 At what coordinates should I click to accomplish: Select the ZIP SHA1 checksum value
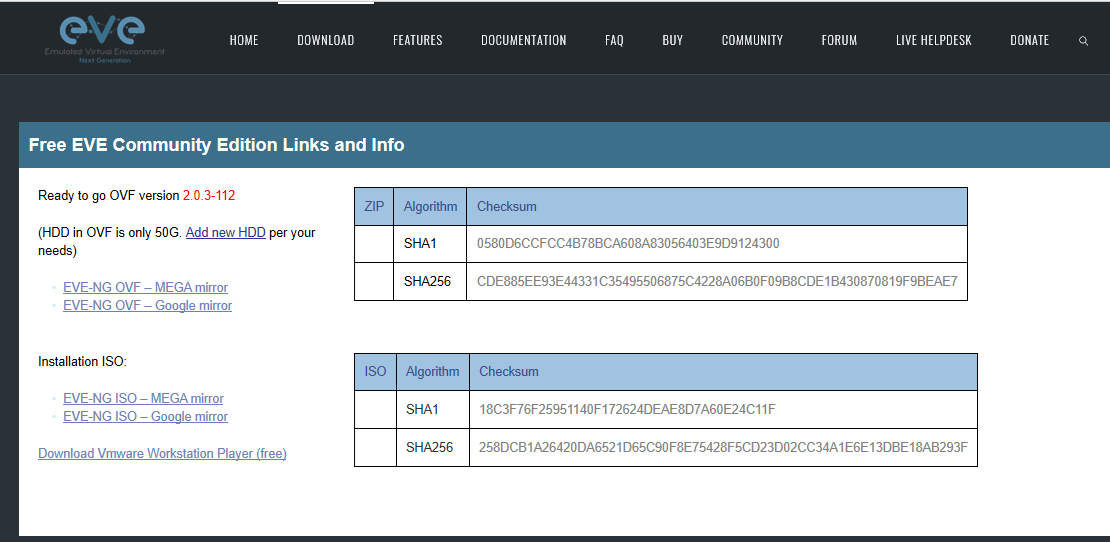click(628, 244)
